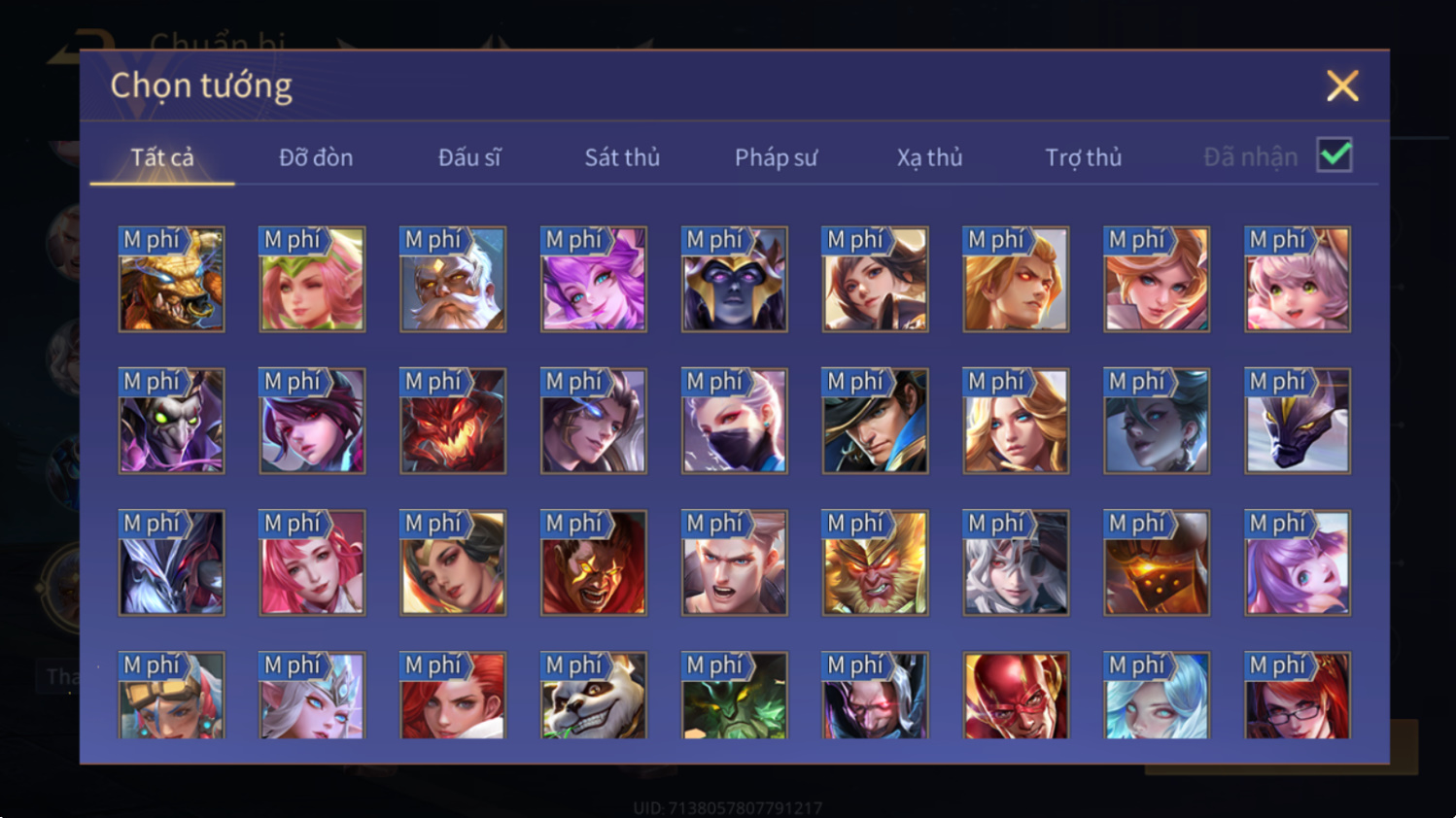Show the Sát thủ hero category

tap(622, 157)
